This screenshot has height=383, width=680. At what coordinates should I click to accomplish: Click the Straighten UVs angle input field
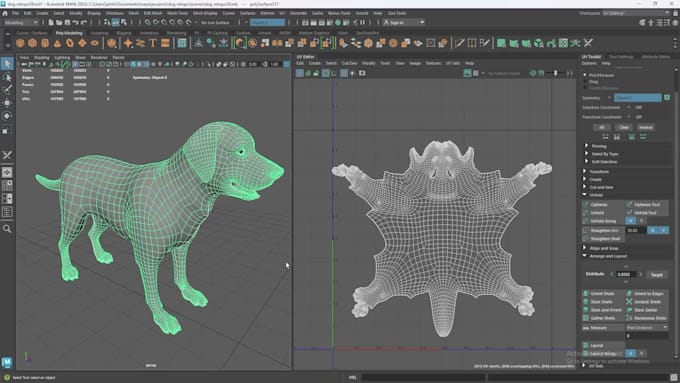[x=635, y=230]
